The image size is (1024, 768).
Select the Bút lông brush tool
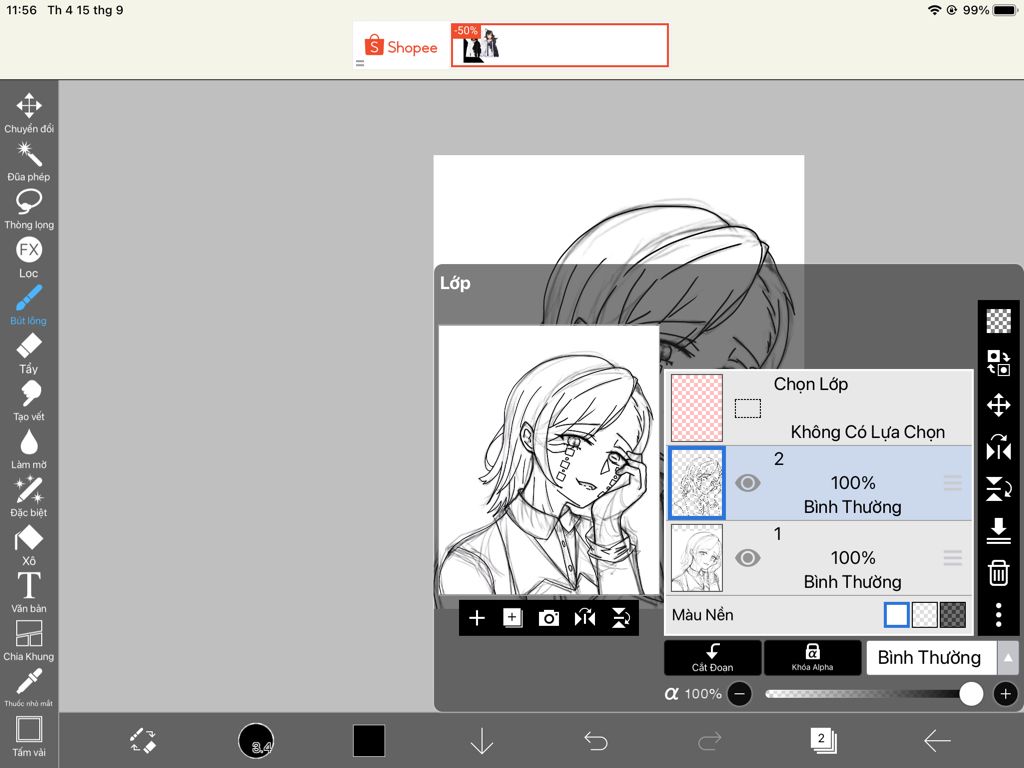tap(29, 305)
